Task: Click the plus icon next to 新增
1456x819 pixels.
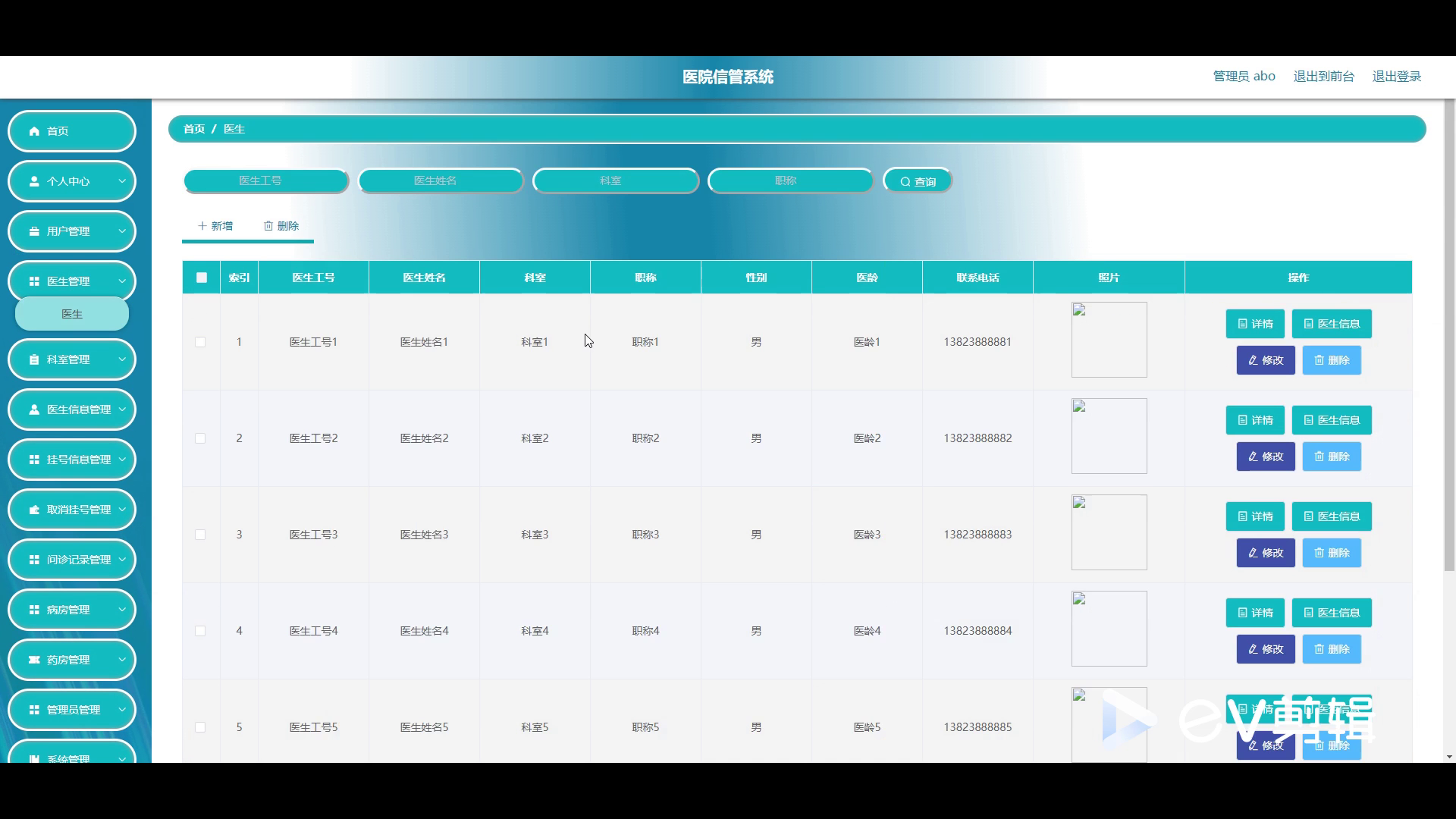Action: [x=202, y=226]
